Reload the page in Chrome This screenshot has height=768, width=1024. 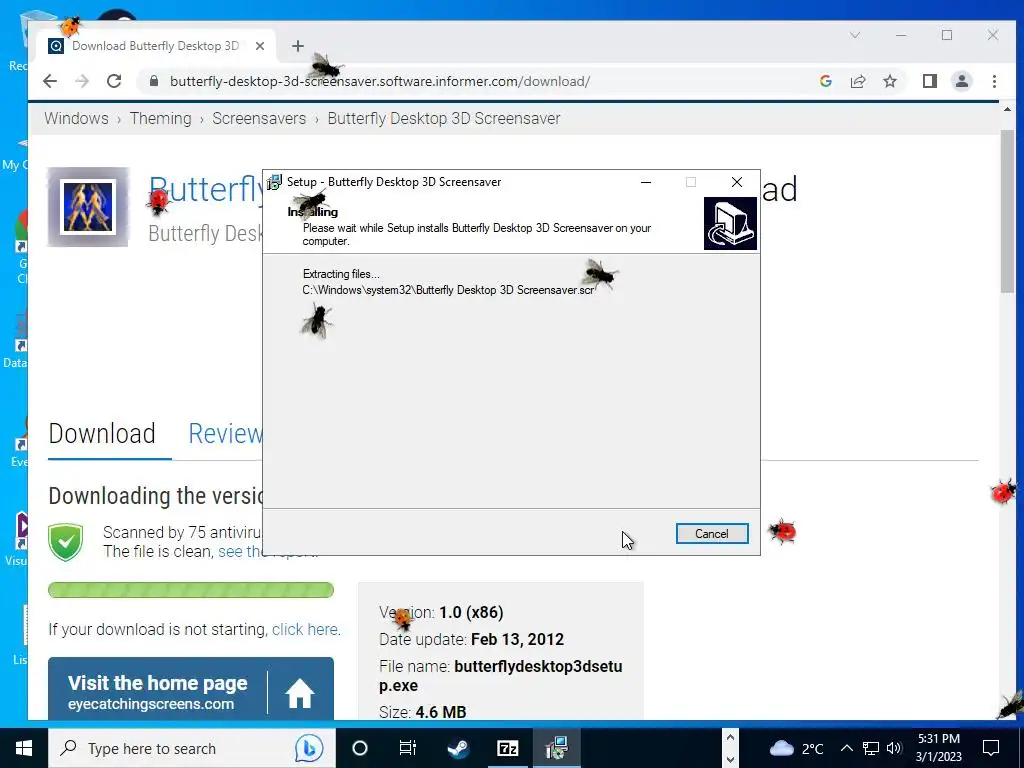tap(114, 81)
